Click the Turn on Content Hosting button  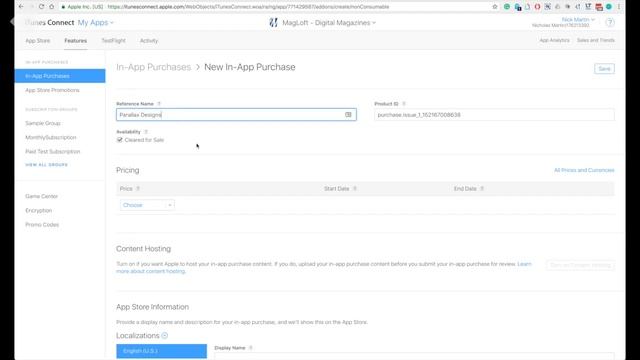tap(580, 265)
